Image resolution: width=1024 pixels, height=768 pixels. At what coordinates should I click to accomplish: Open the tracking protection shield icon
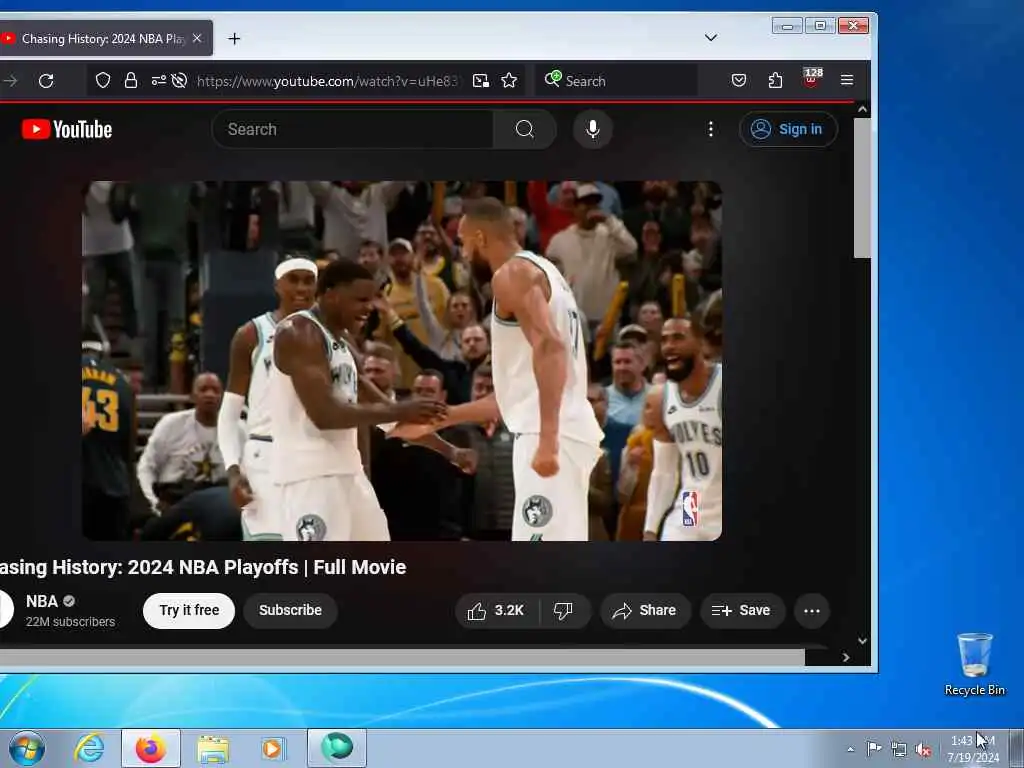[103, 80]
